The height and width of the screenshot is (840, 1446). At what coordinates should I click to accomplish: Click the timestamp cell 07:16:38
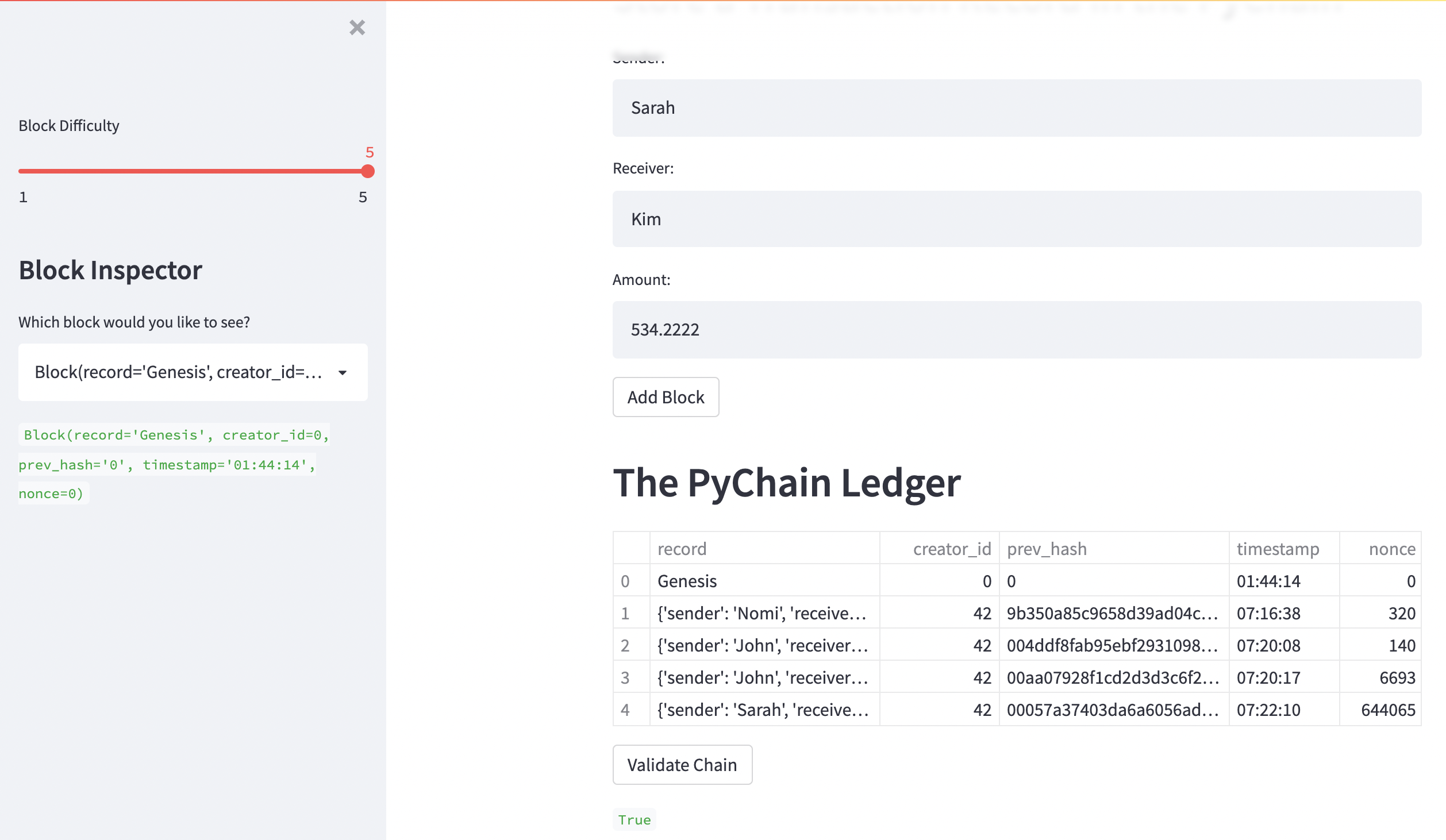tap(1284, 613)
